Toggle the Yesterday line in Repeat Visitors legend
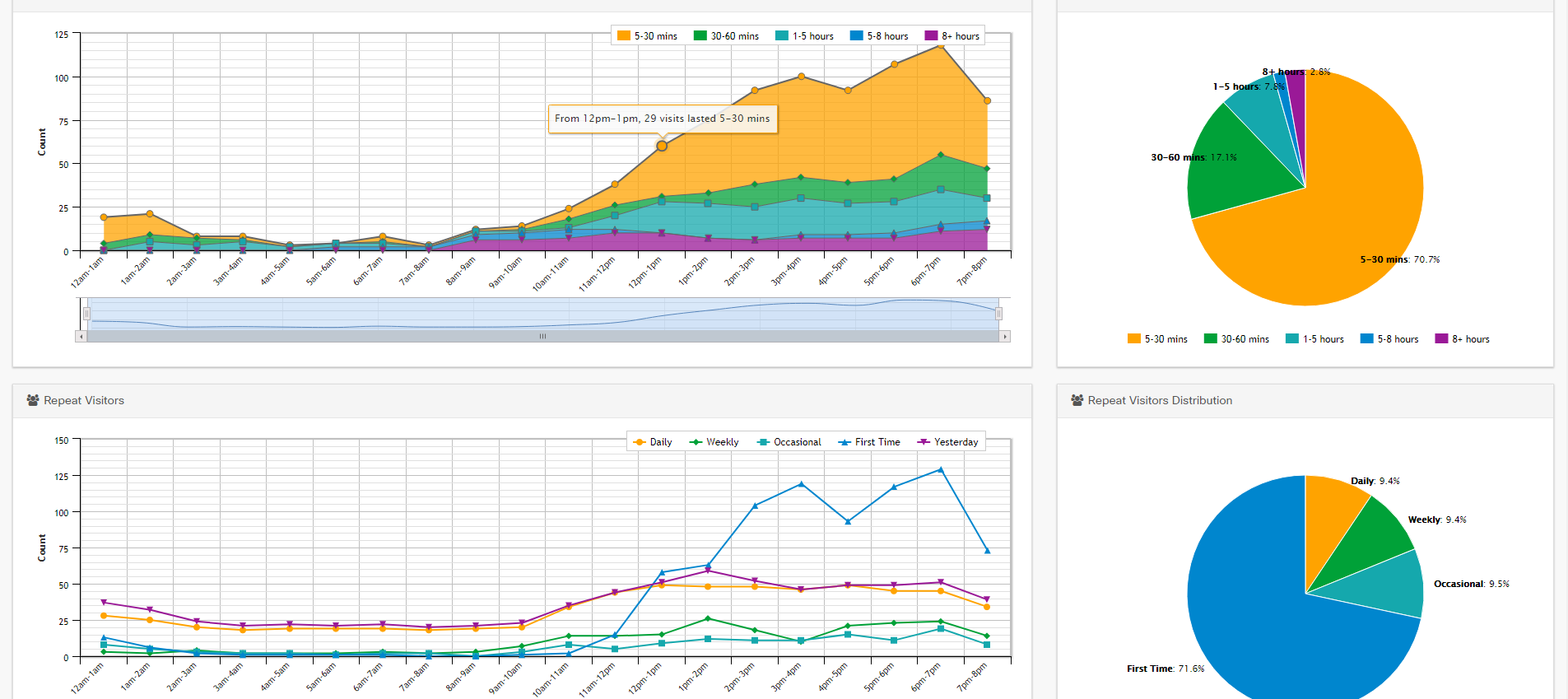 [947, 442]
